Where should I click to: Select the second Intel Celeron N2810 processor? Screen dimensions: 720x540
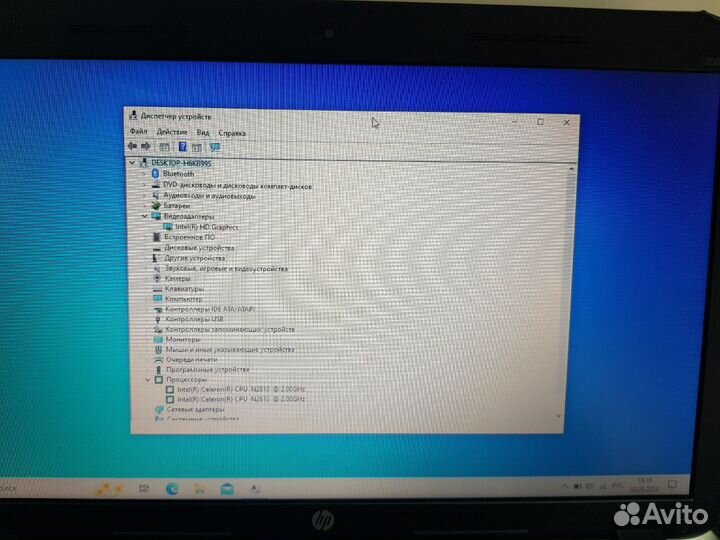click(236, 399)
